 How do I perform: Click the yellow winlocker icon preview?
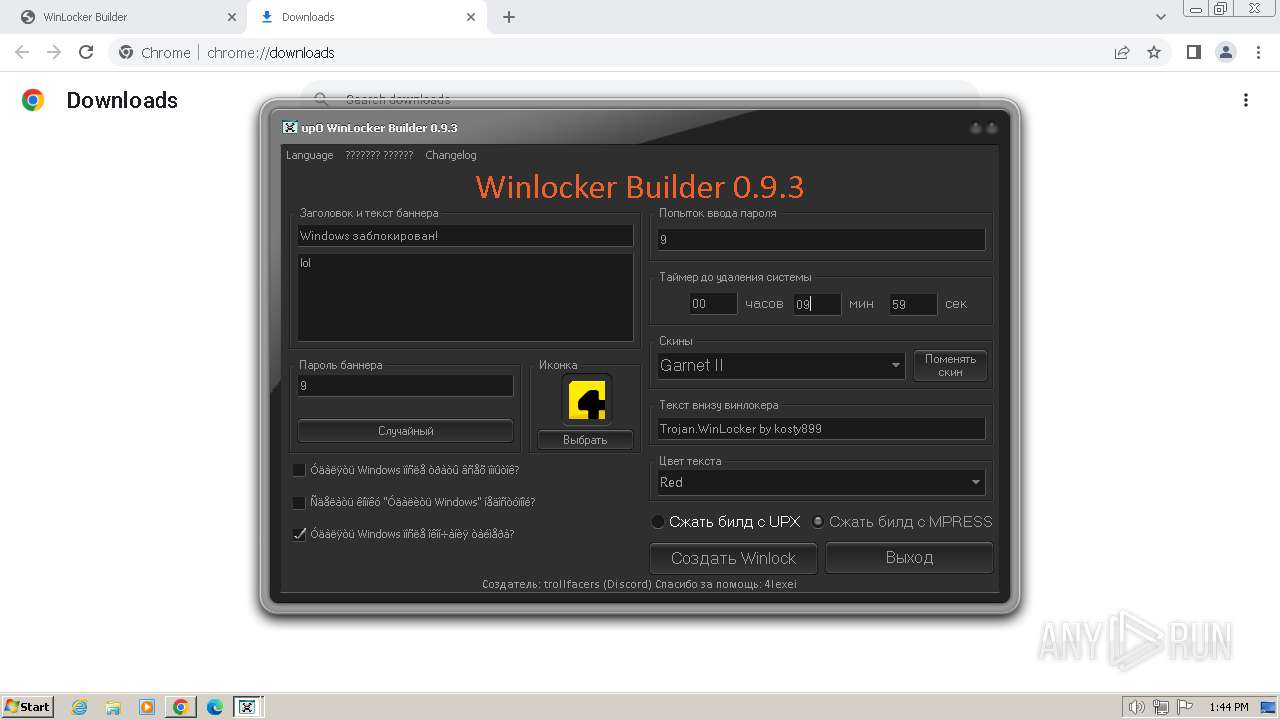click(586, 400)
